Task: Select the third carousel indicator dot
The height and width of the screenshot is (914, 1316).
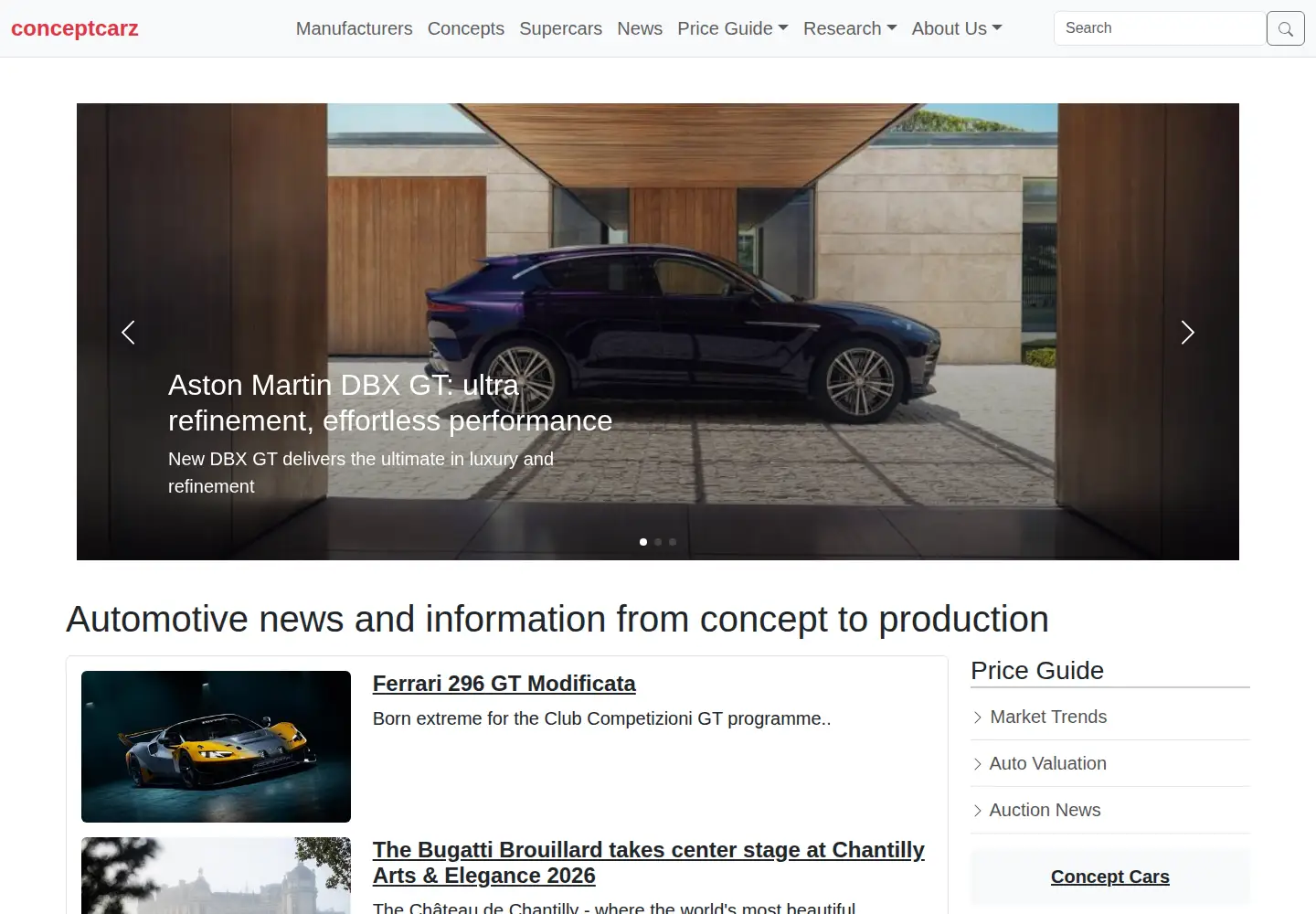Action: tap(673, 542)
